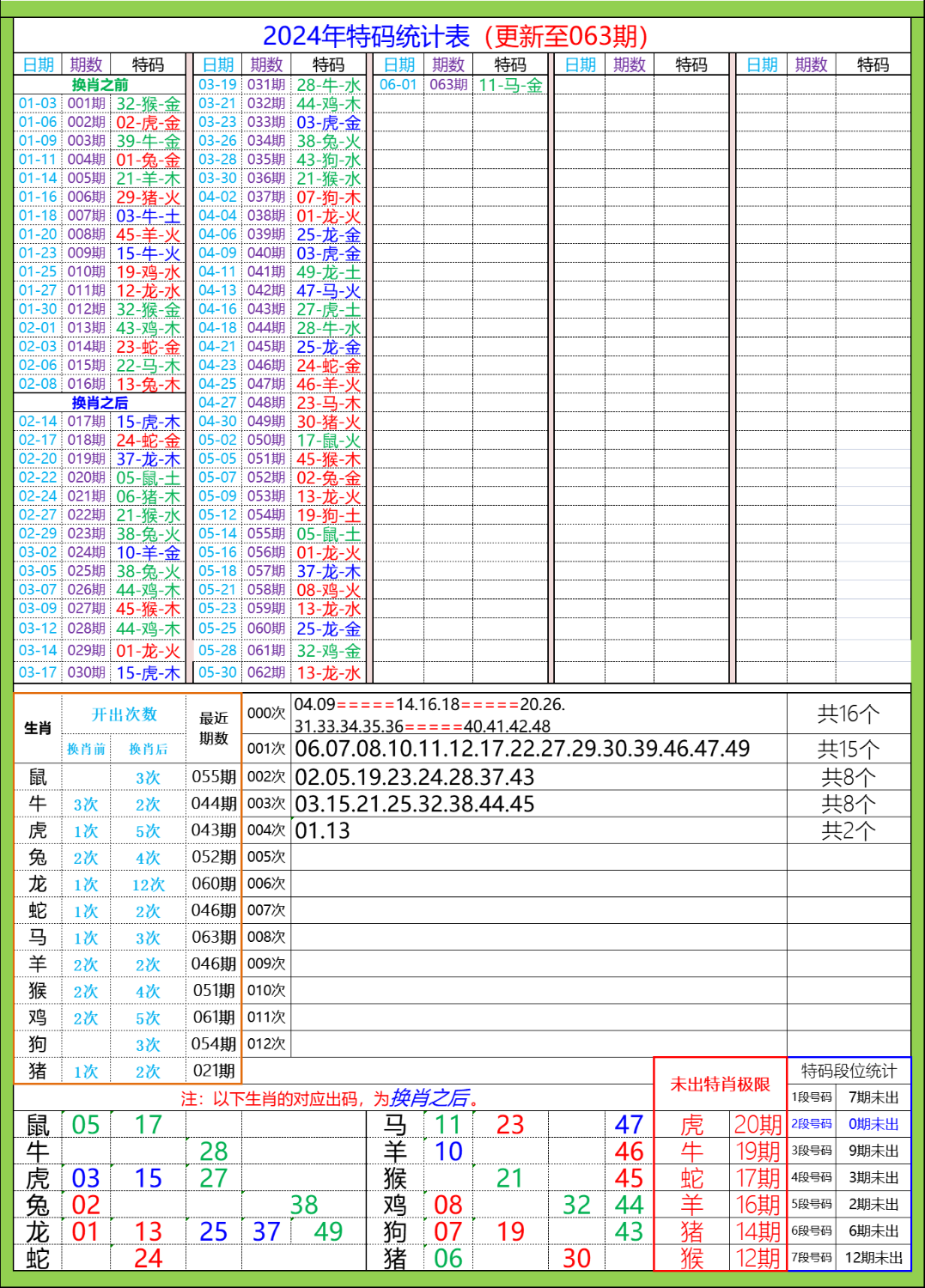Click the 063期 update notice in title
Viewport: 925px width, 1288px height.
[567, 36]
